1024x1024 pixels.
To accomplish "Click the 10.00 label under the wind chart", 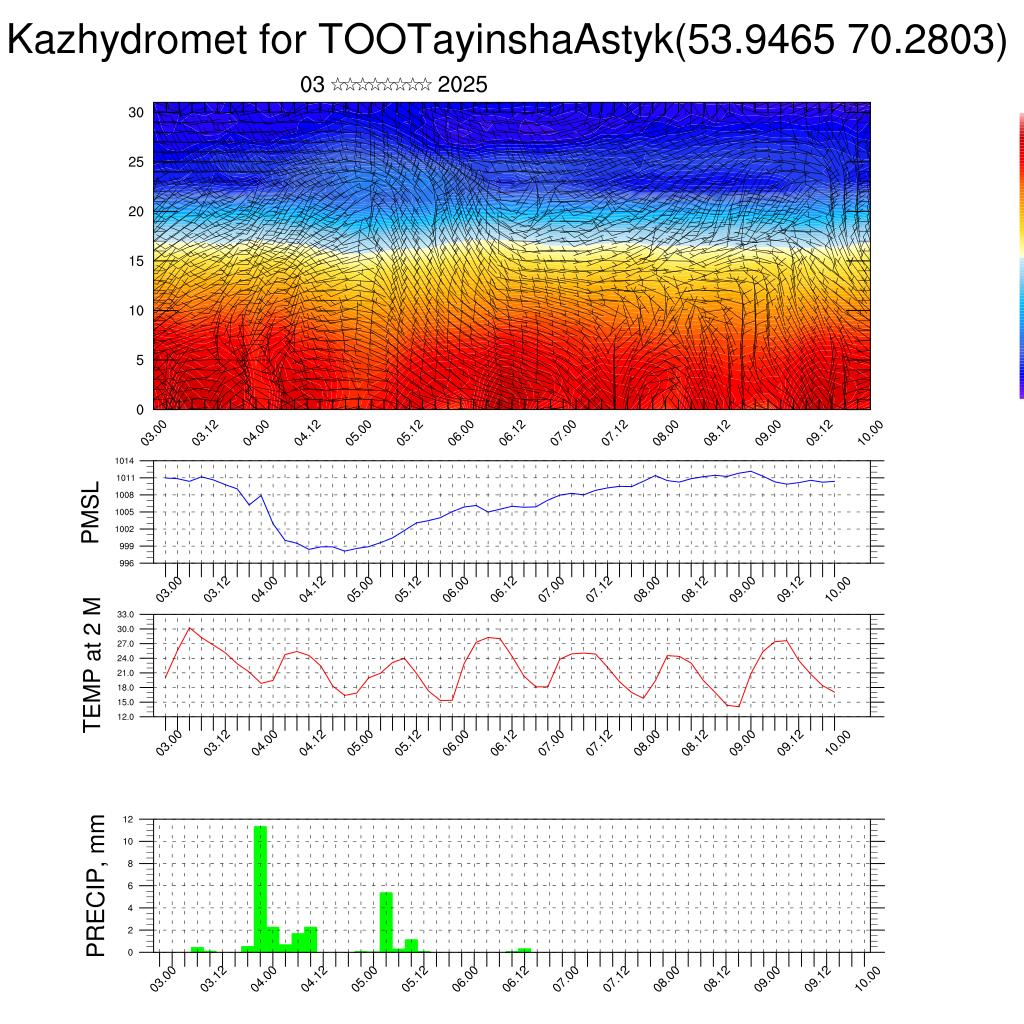I will pyautogui.click(x=869, y=432).
